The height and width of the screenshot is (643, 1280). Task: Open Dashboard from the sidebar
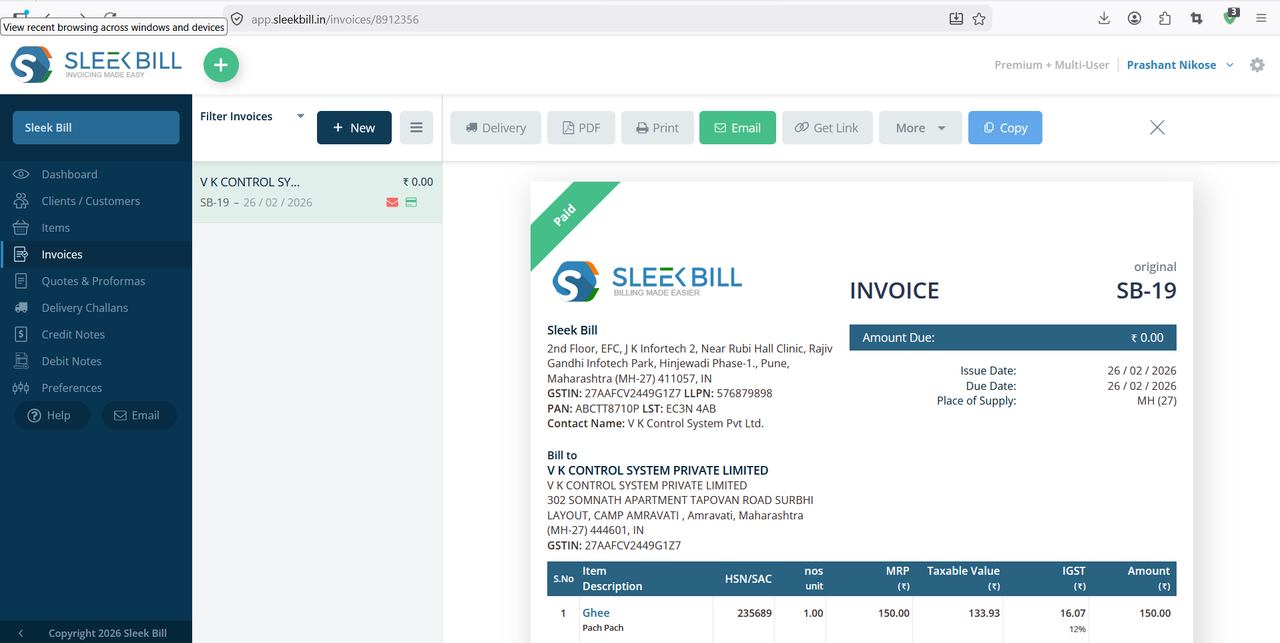(69, 174)
